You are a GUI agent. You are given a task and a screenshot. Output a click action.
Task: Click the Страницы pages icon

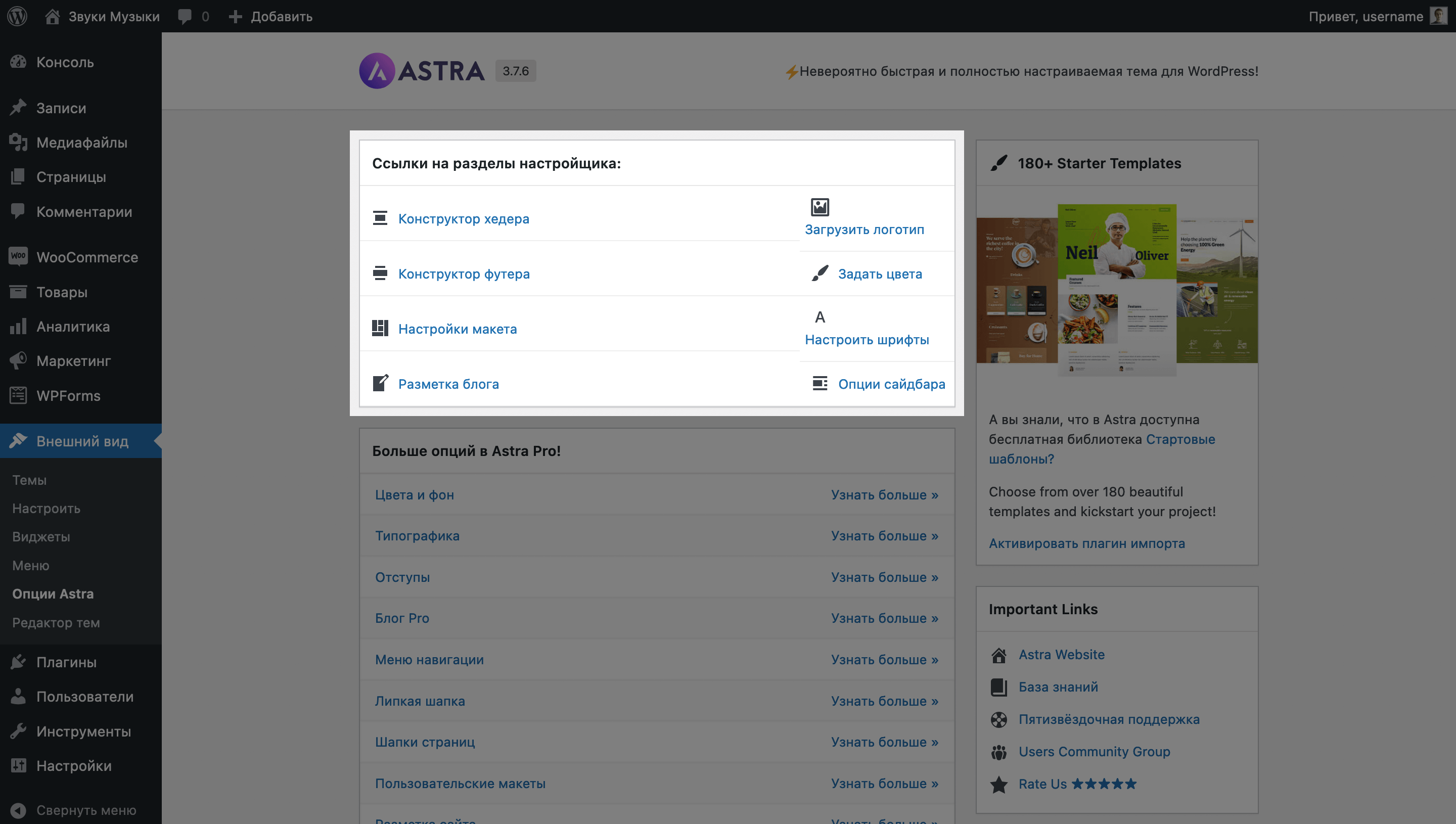[x=18, y=176]
